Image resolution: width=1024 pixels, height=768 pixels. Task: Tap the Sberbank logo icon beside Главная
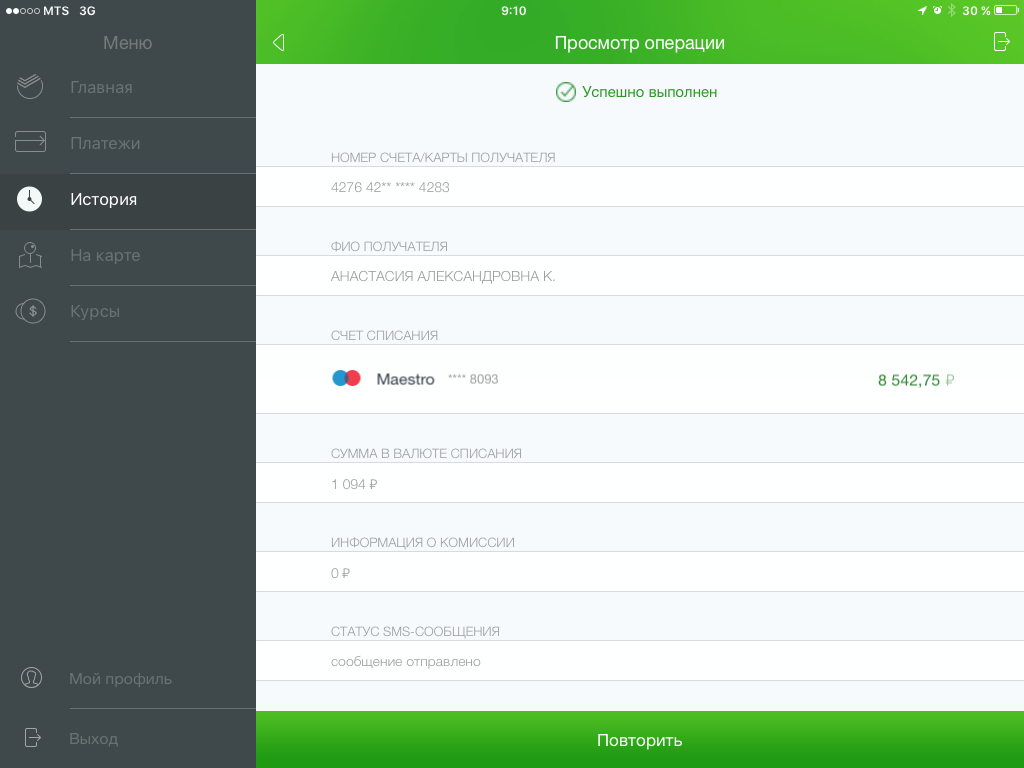[30, 86]
